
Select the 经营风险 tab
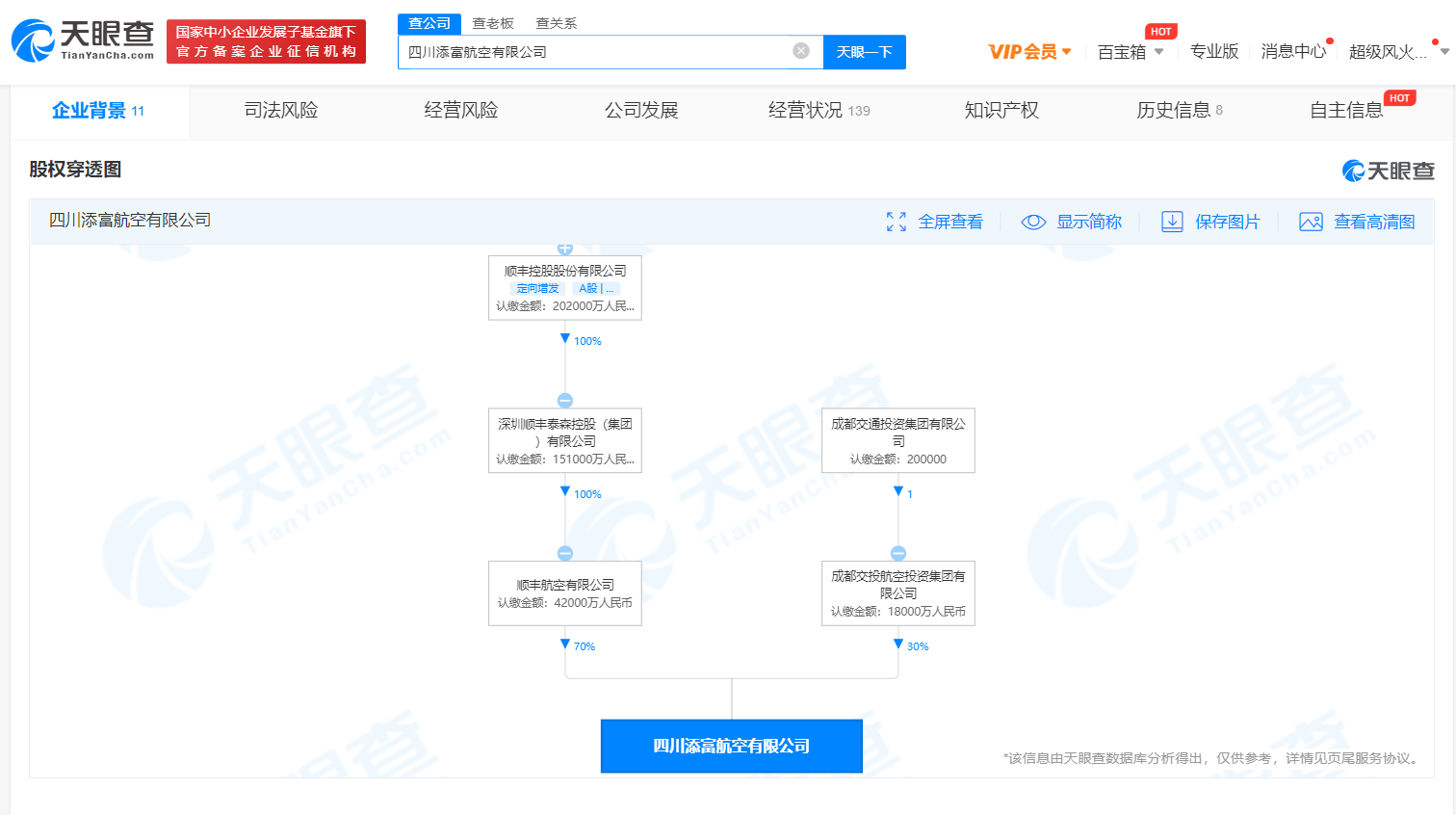coord(461,111)
